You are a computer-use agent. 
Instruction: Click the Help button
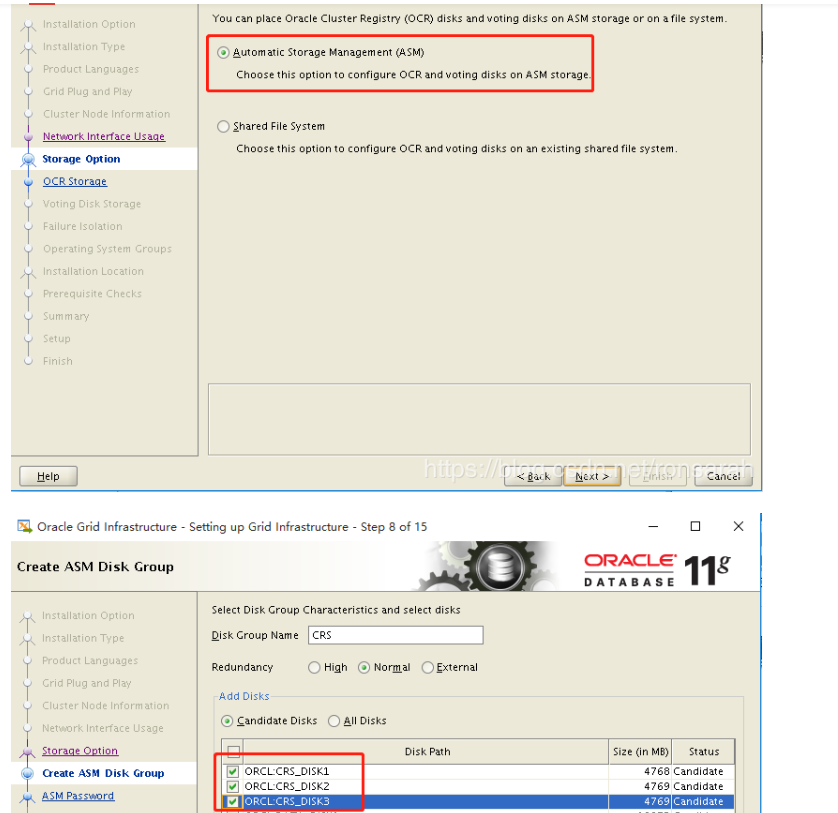48,476
